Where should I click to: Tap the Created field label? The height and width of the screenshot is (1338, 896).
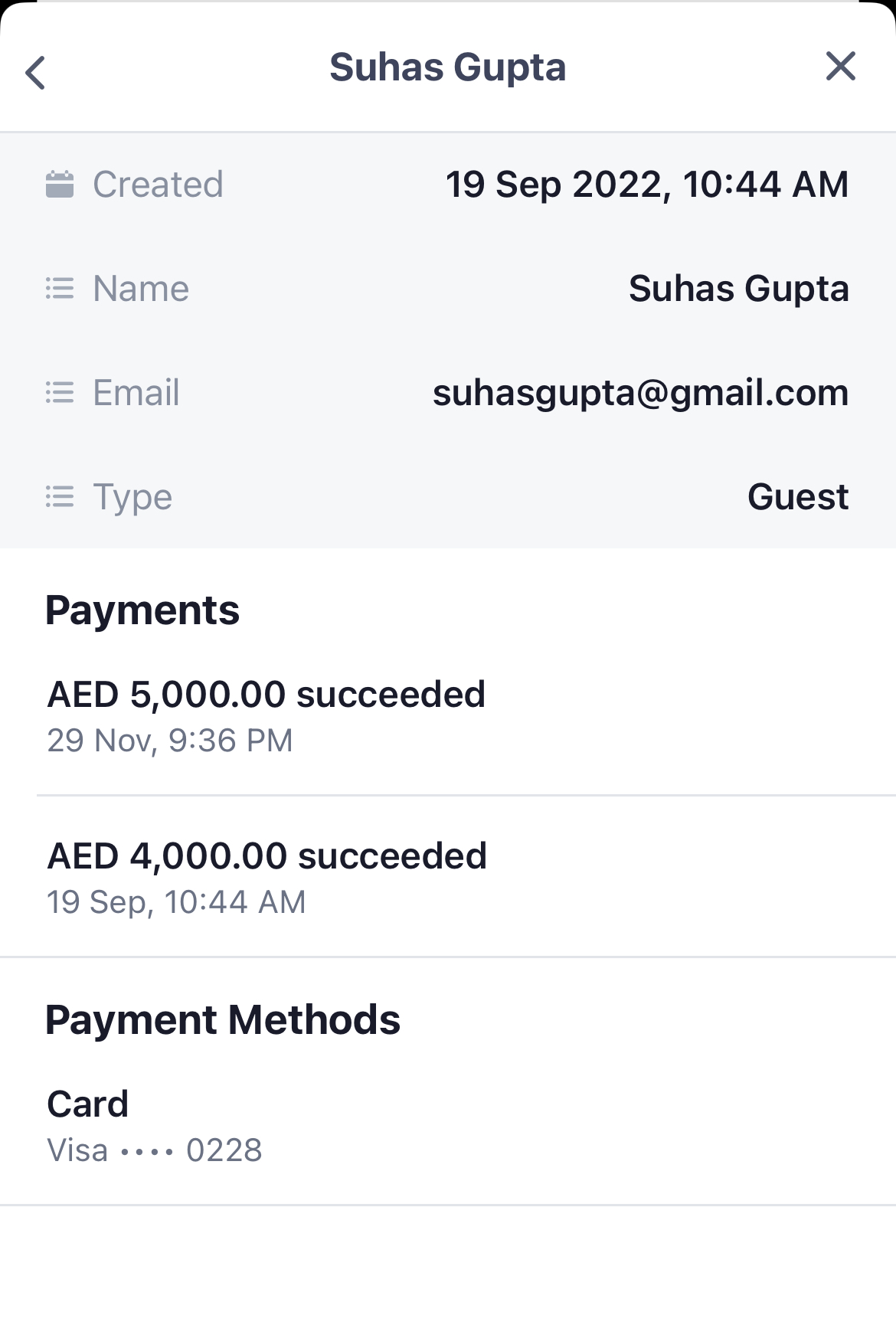[x=158, y=185]
